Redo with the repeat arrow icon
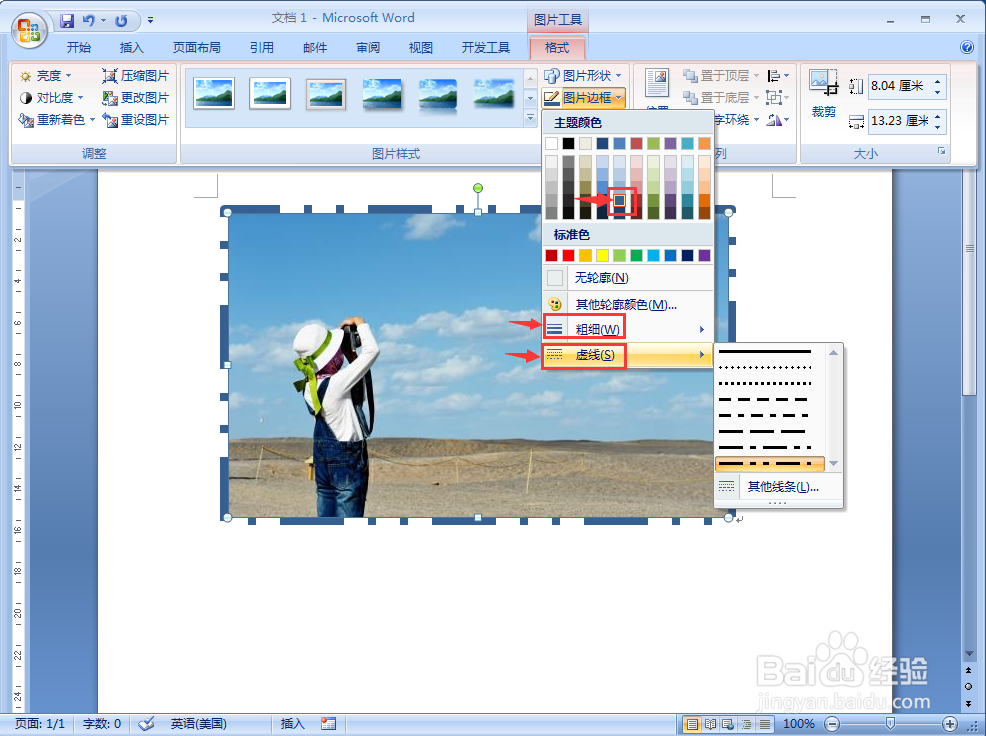 click(121, 21)
